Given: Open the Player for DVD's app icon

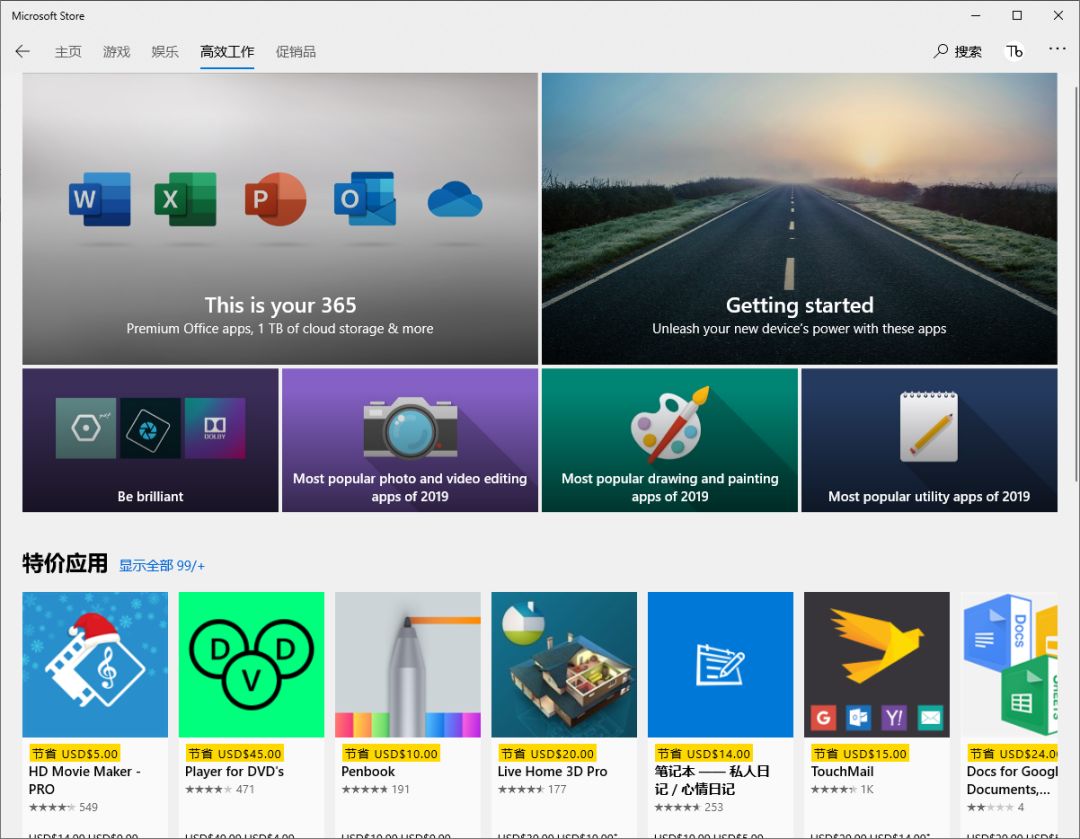Looking at the screenshot, I should click(x=251, y=665).
